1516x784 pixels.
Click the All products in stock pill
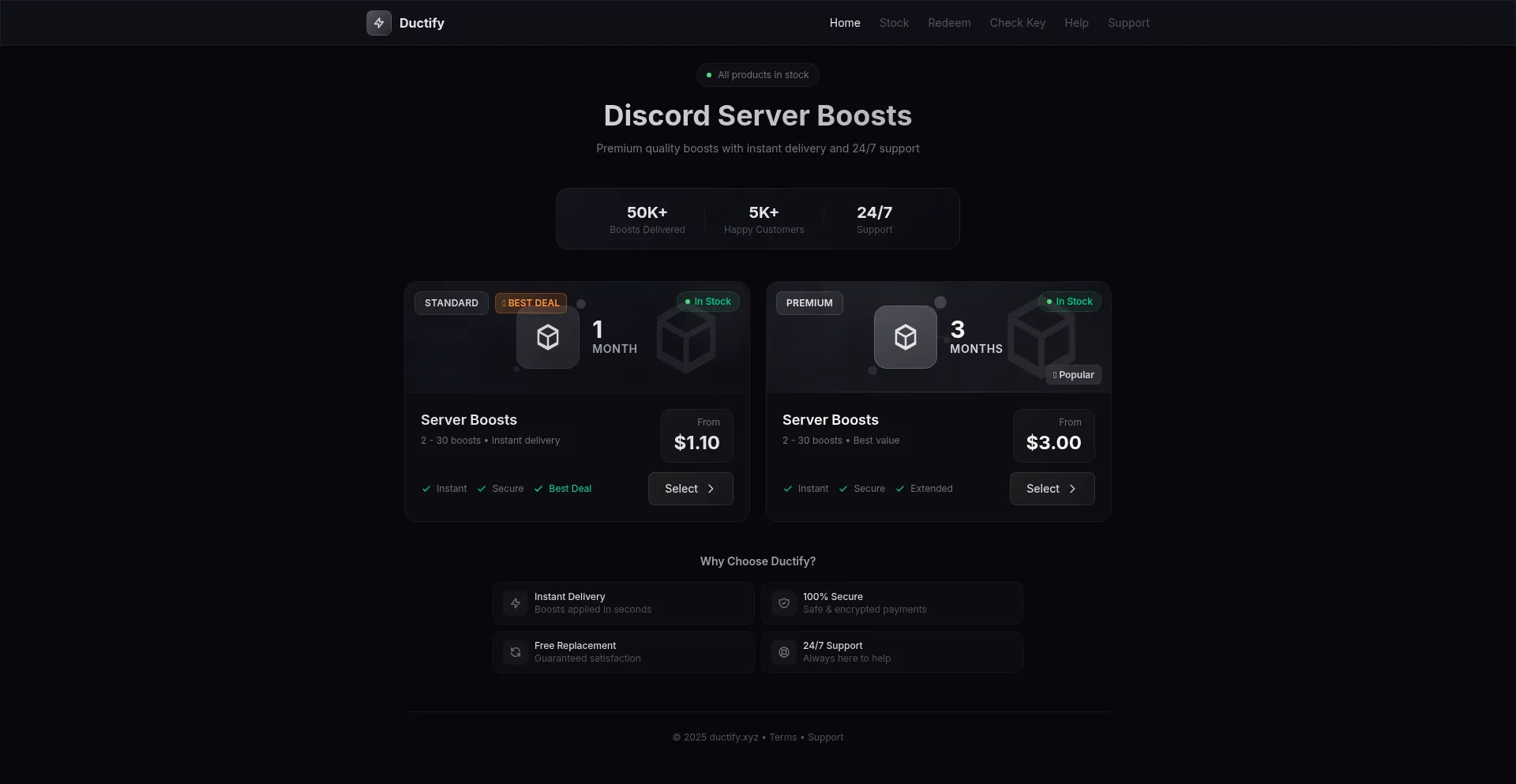757,74
